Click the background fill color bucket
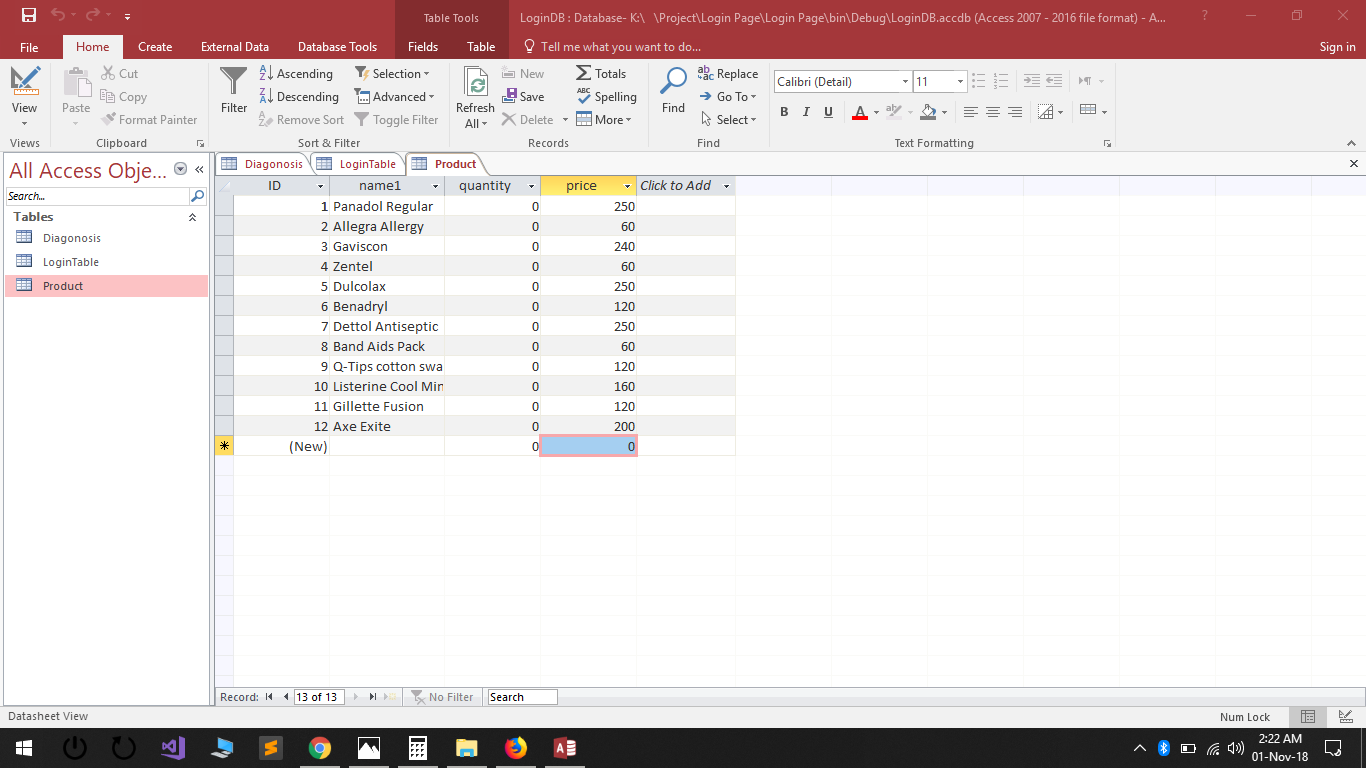Screen dimensions: 1366x768 928,112
